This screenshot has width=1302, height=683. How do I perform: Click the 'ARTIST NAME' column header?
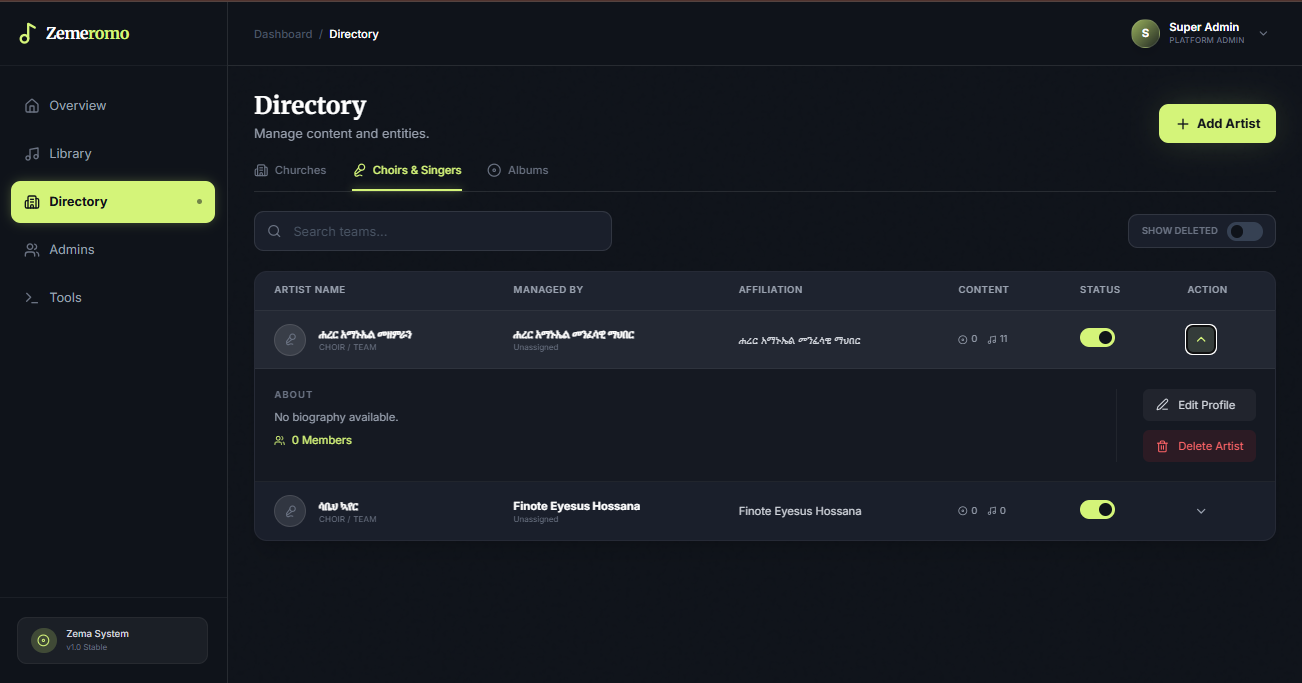pyautogui.click(x=310, y=290)
